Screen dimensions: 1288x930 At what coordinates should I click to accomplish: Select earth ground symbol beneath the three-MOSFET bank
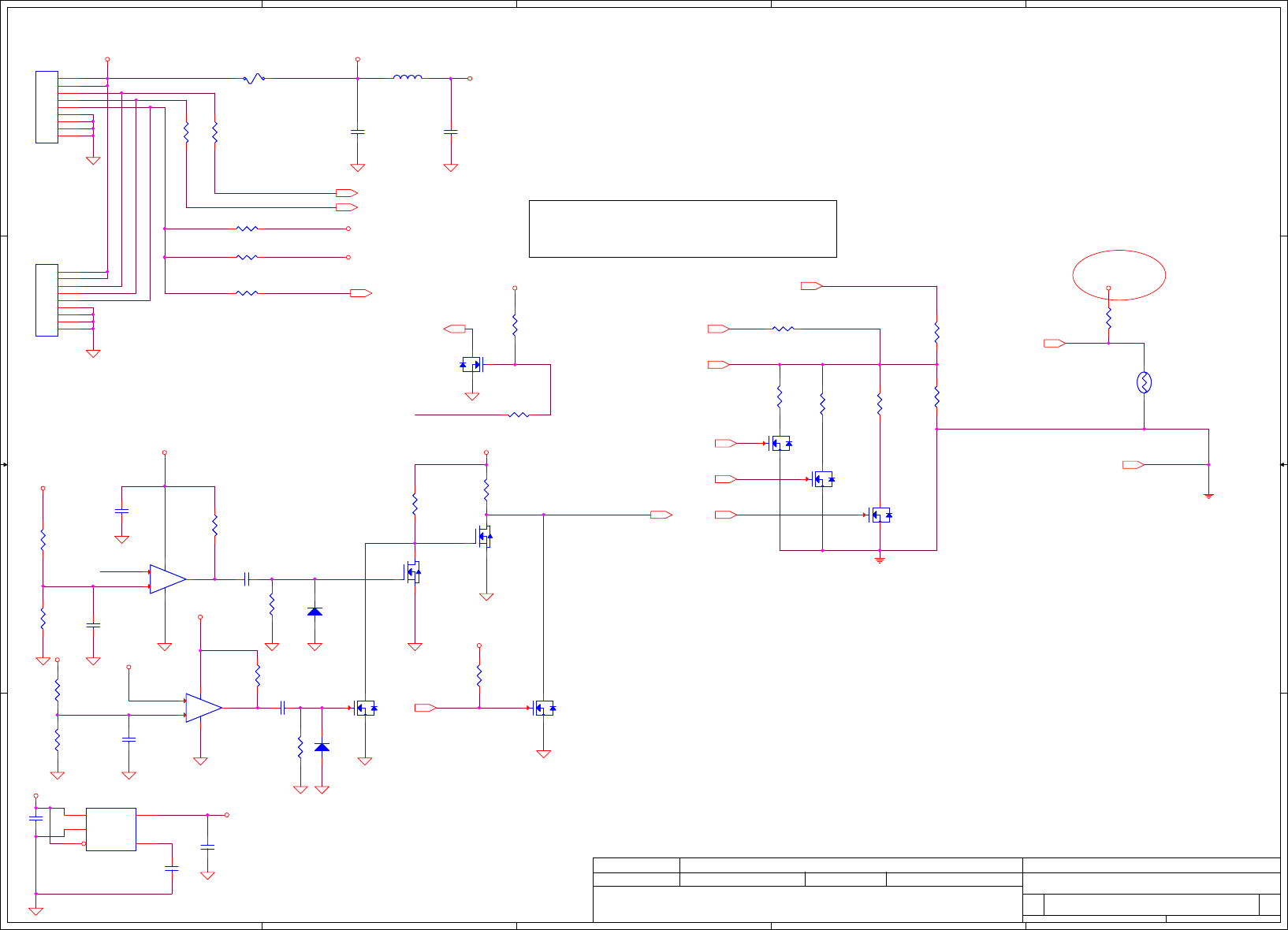(x=880, y=560)
